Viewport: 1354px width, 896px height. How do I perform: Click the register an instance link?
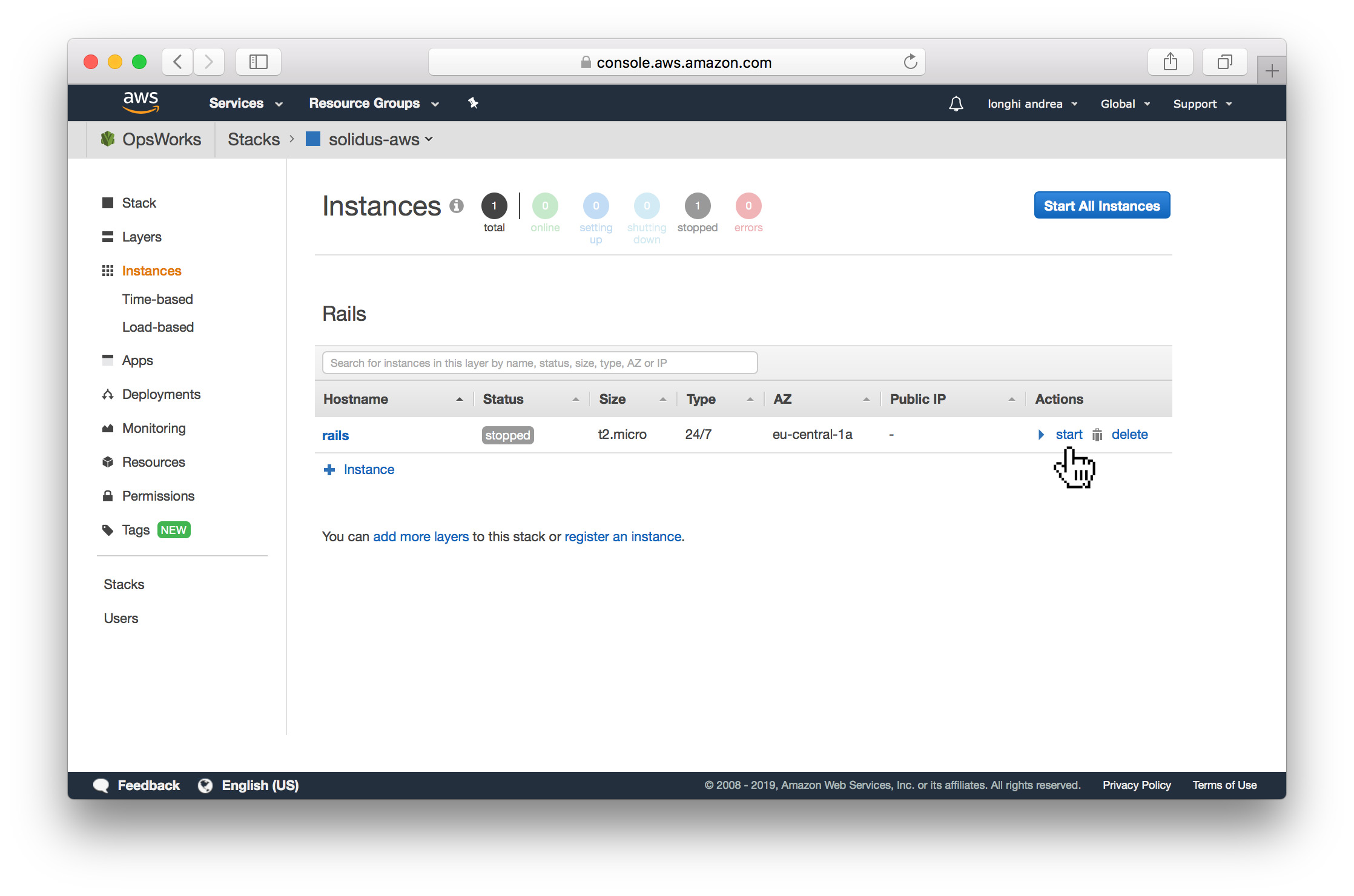(x=622, y=536)
